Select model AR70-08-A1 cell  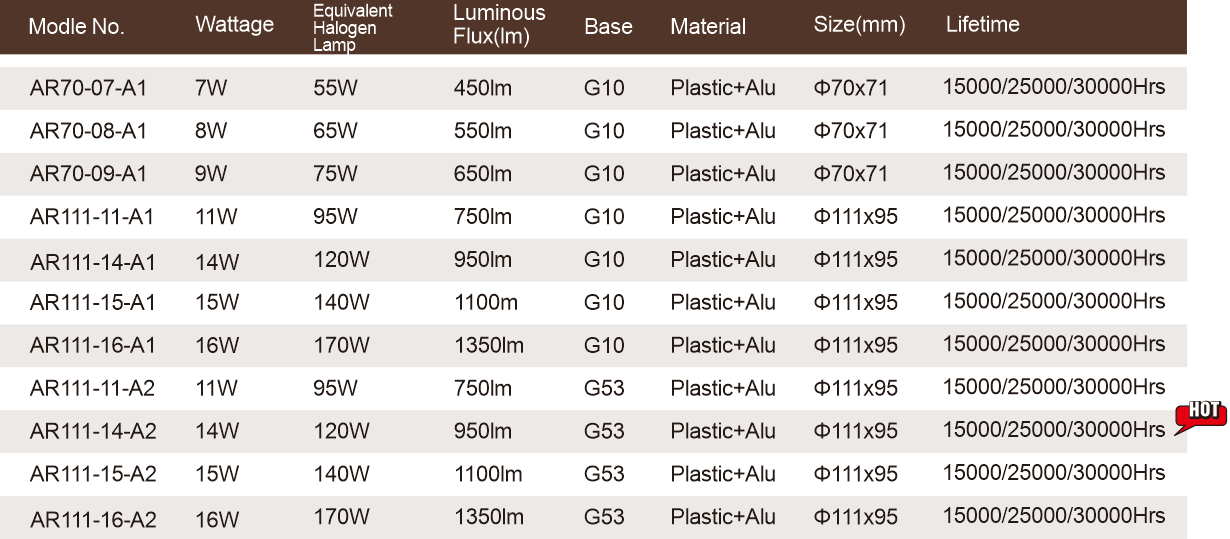click(x=88, y=131)
